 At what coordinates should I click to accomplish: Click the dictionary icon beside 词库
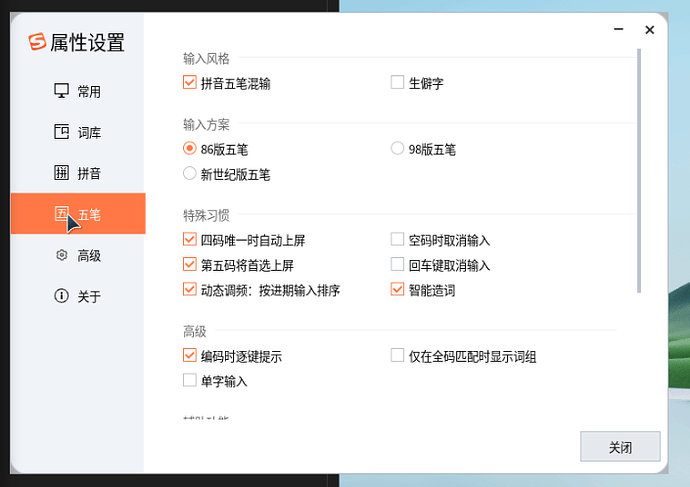pyautogui.click(x=62, y=132)
